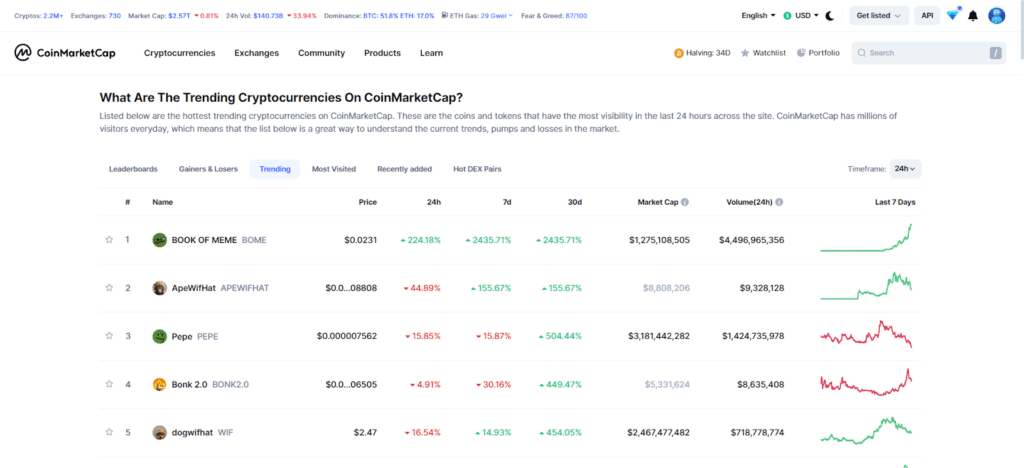Sort by 24h column header
Screen dimensions: 1024x468
point(434,202)
